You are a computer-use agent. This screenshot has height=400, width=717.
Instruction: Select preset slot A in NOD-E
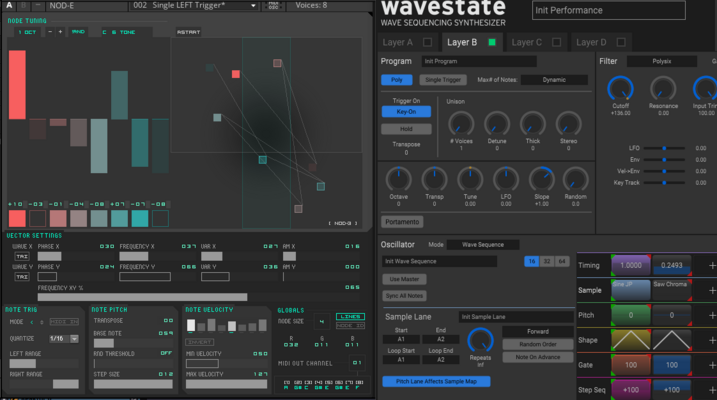(9, 5)
